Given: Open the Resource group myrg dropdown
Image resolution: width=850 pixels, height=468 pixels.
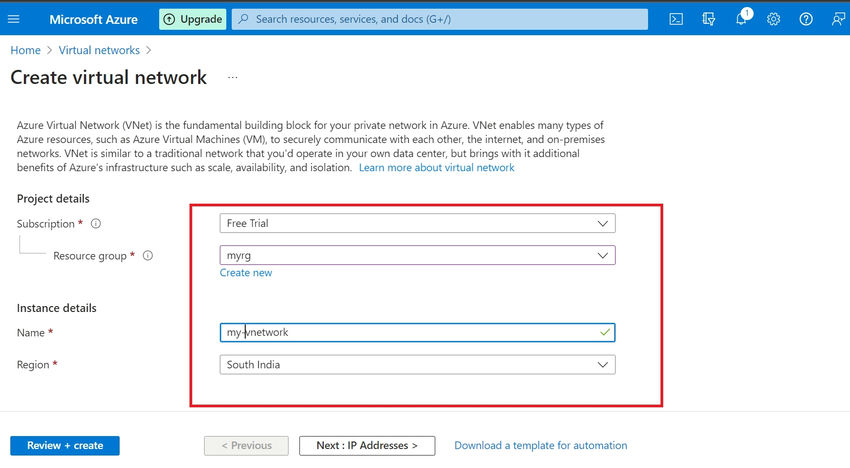Looking at the screenshot, I should 417,255.
